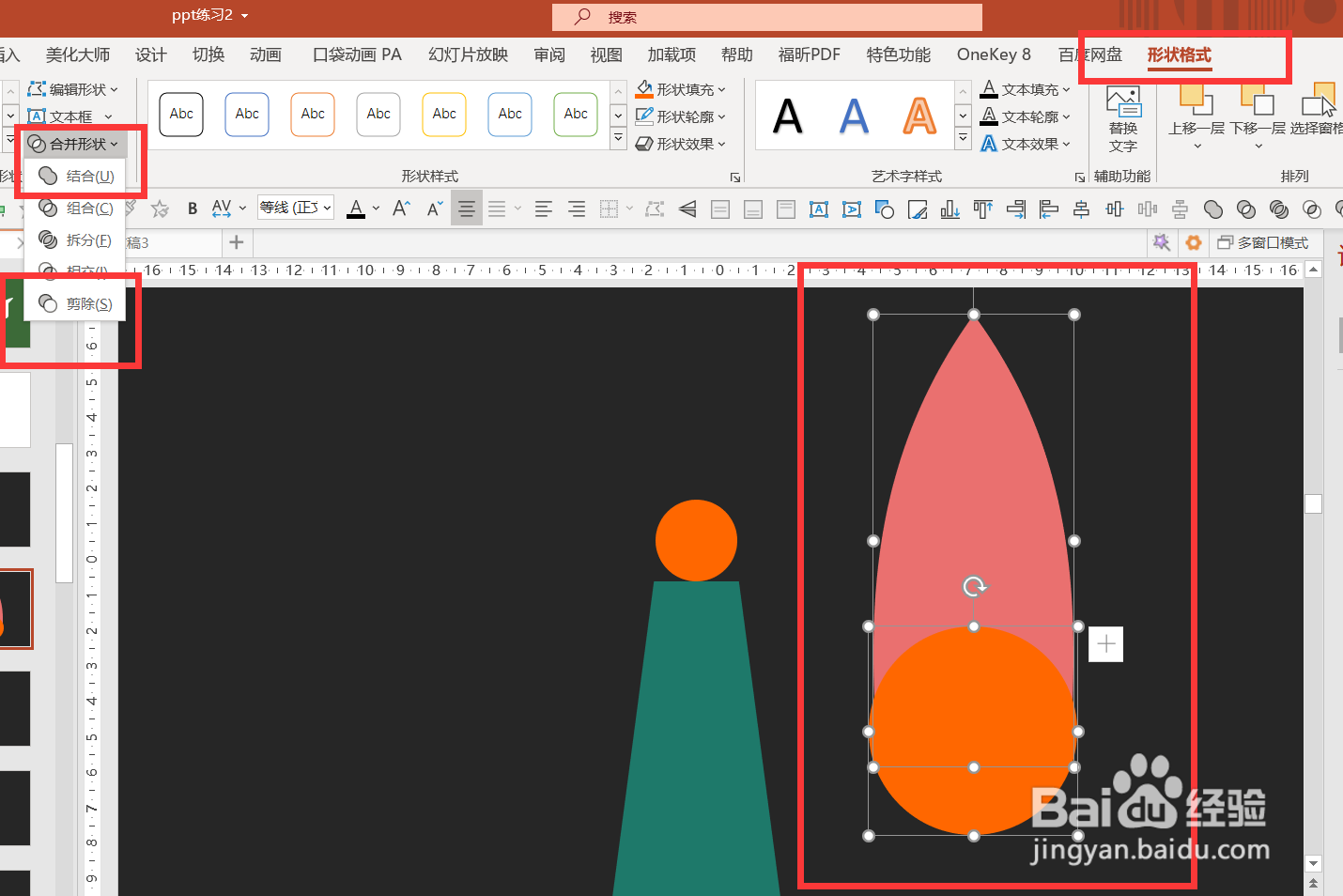Increase the font size
1343x896 pixels.
(401, 209)
